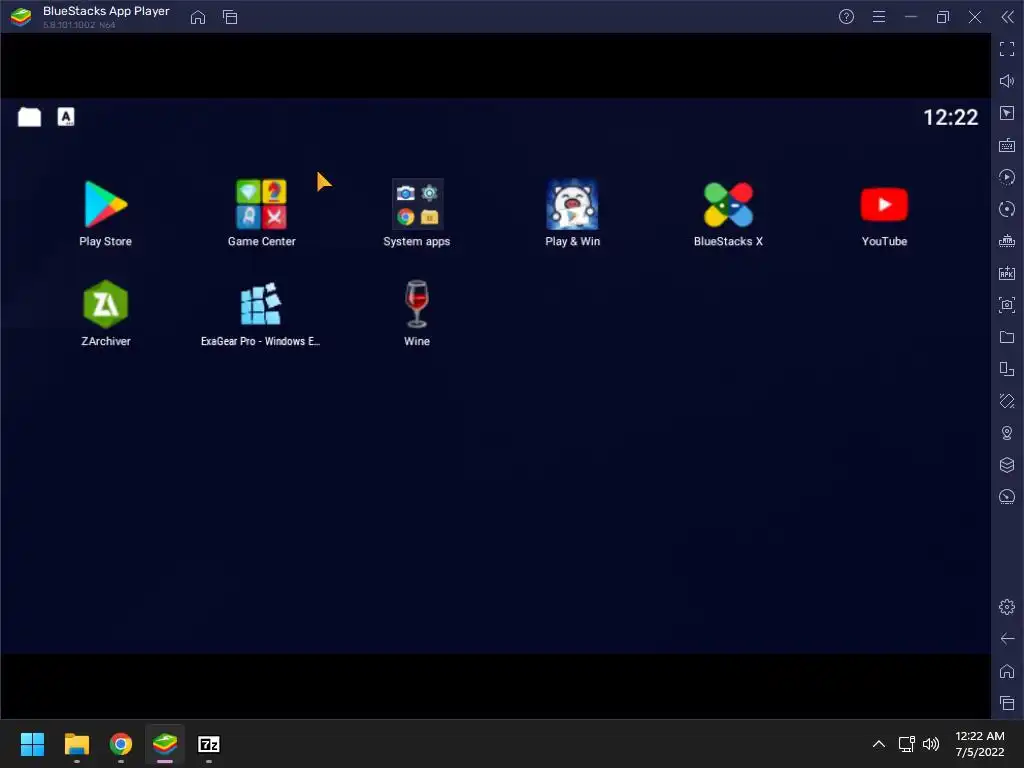The width and height of the screenshot is (1024, 768).
Task: Click the Android back arrow in sidebar
Action: tap(1007, 639)
